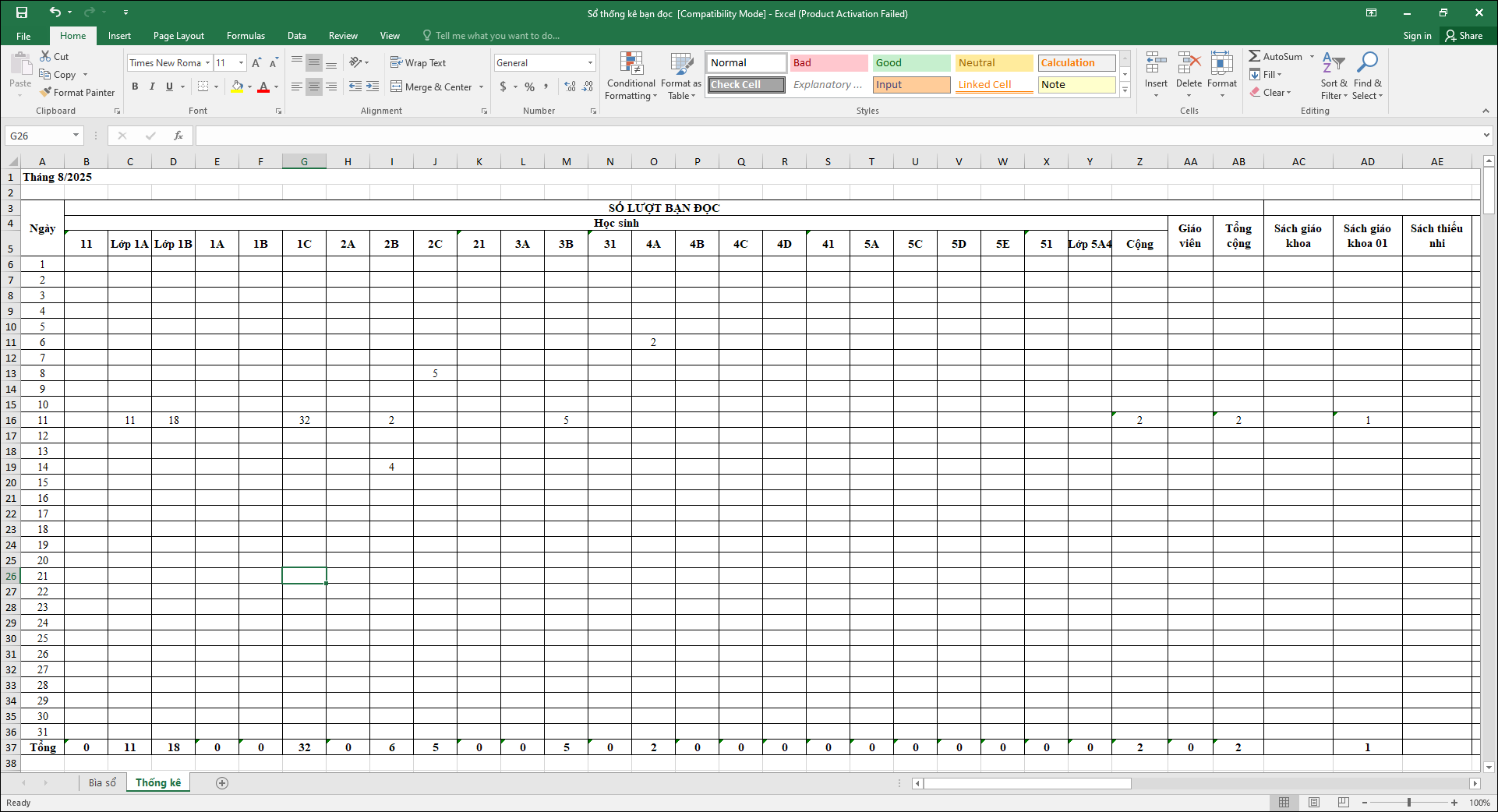Click in the Tell me search box
This screenshot has width=1498, height=812.
point(497,36)
